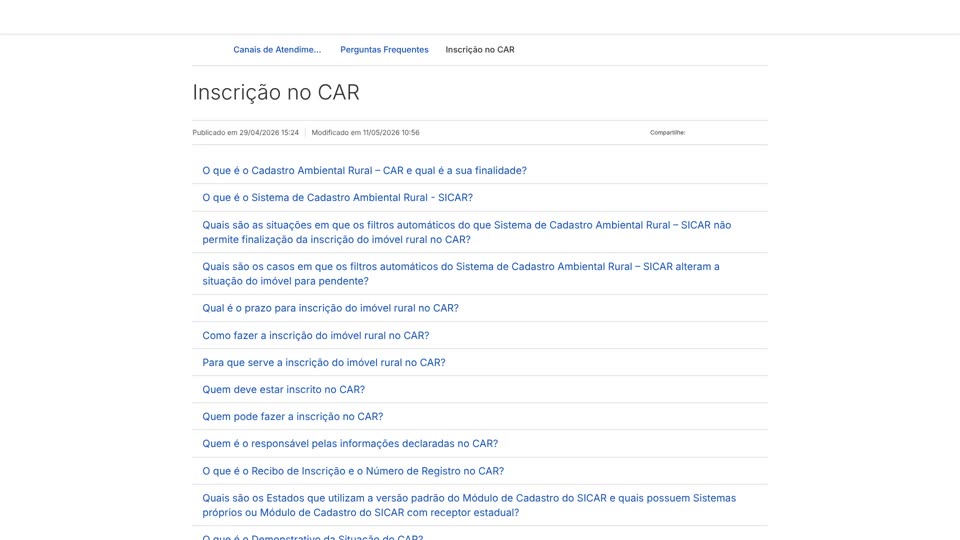Open "O que é o Demonstrativo da Situação do CAR?"
The image size is (960, 540).
[x=312, y=536]
